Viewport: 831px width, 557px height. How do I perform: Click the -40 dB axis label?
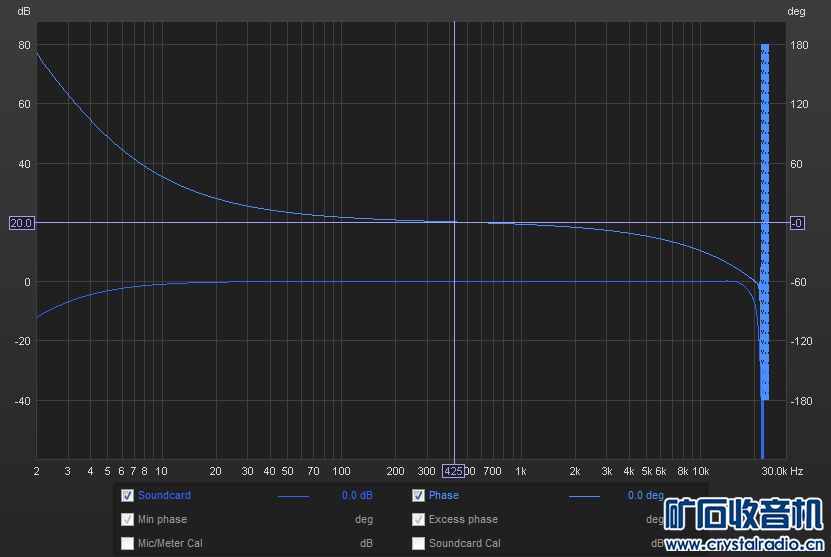pyautogui.click(x=22, y=401)
